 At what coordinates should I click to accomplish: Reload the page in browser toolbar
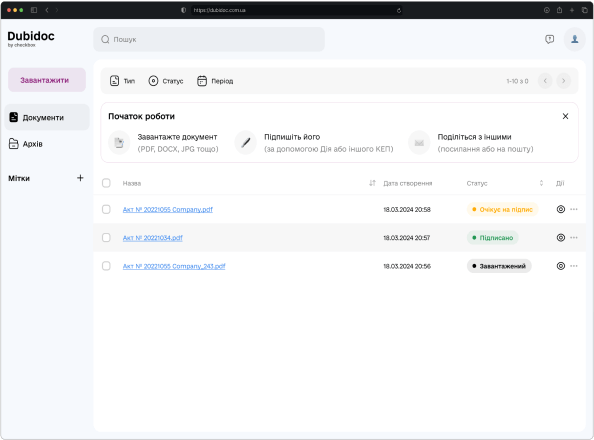[x=399, y=10]
